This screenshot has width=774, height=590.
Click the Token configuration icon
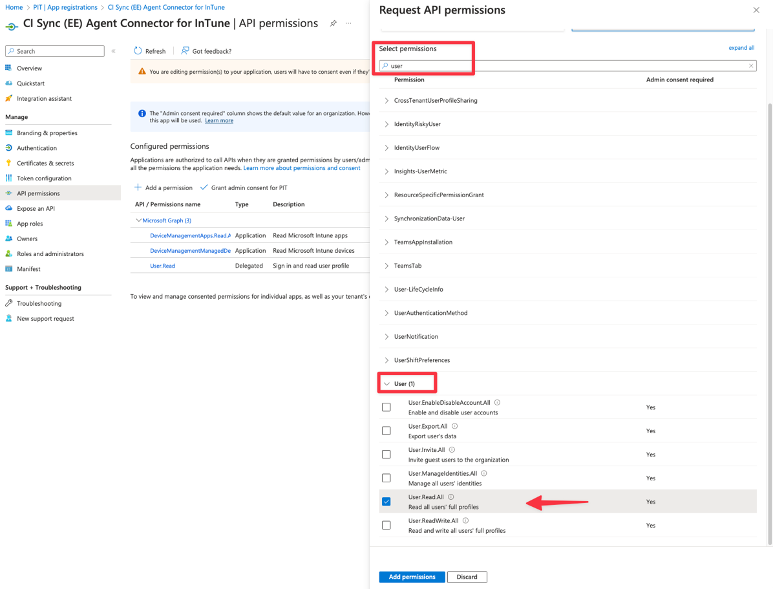[8, 178]
